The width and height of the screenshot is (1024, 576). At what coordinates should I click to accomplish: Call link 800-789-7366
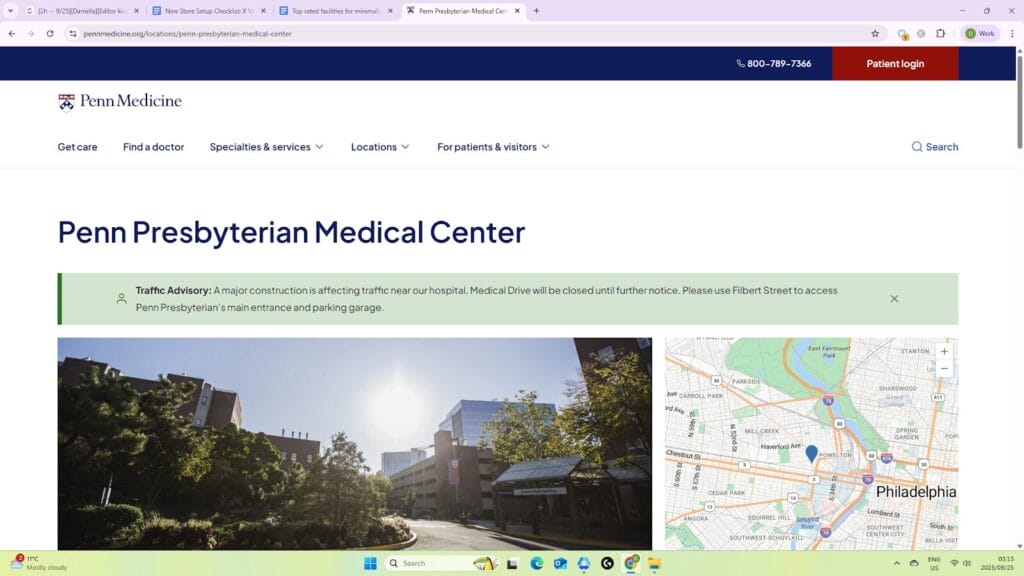tap(779, 63)
